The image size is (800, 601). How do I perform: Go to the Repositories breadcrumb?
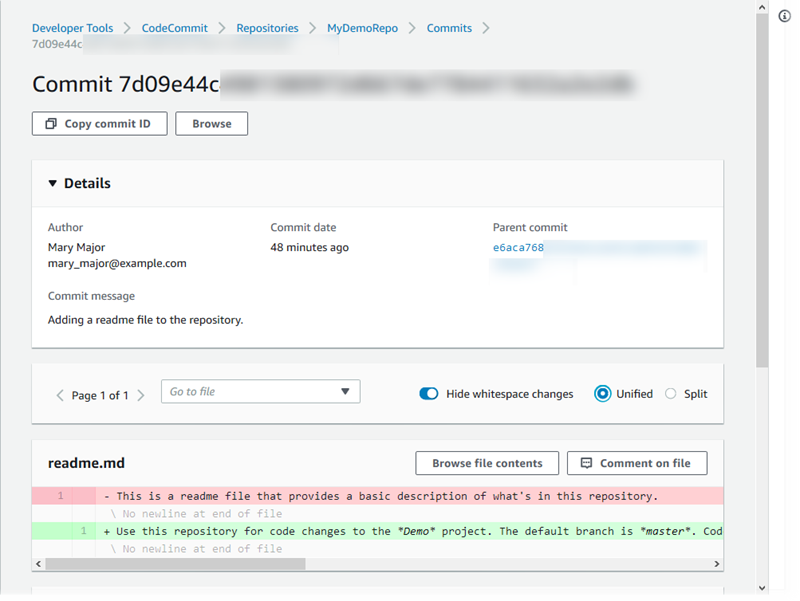coord(267,28)
